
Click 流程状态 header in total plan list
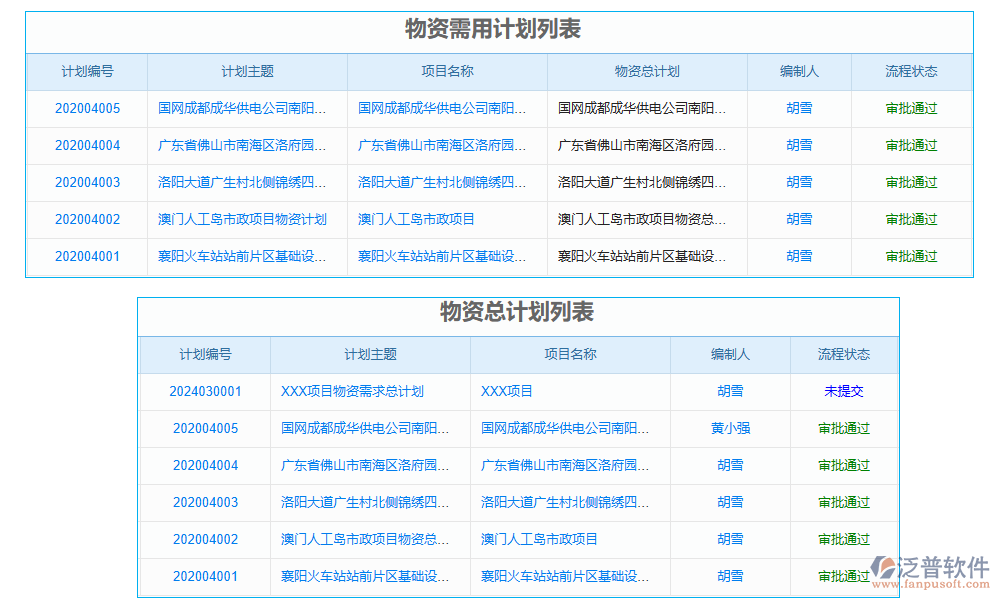tap(845, 355)
